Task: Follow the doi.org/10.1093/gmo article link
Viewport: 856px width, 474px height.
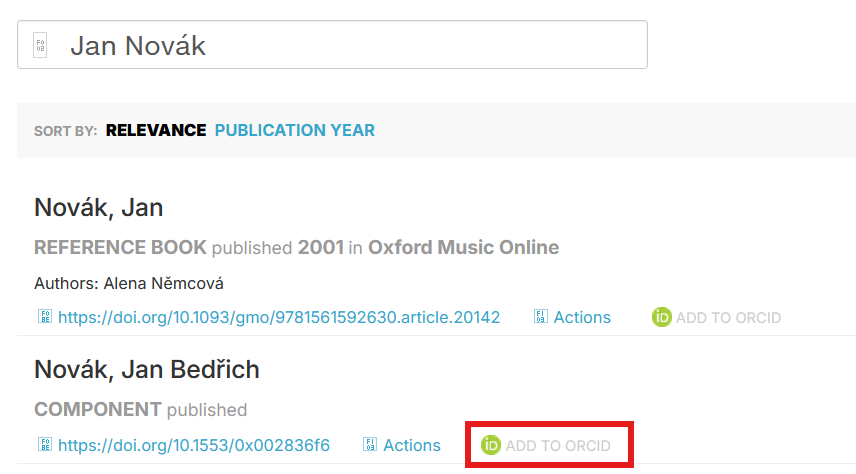Action: coord(279,317)
